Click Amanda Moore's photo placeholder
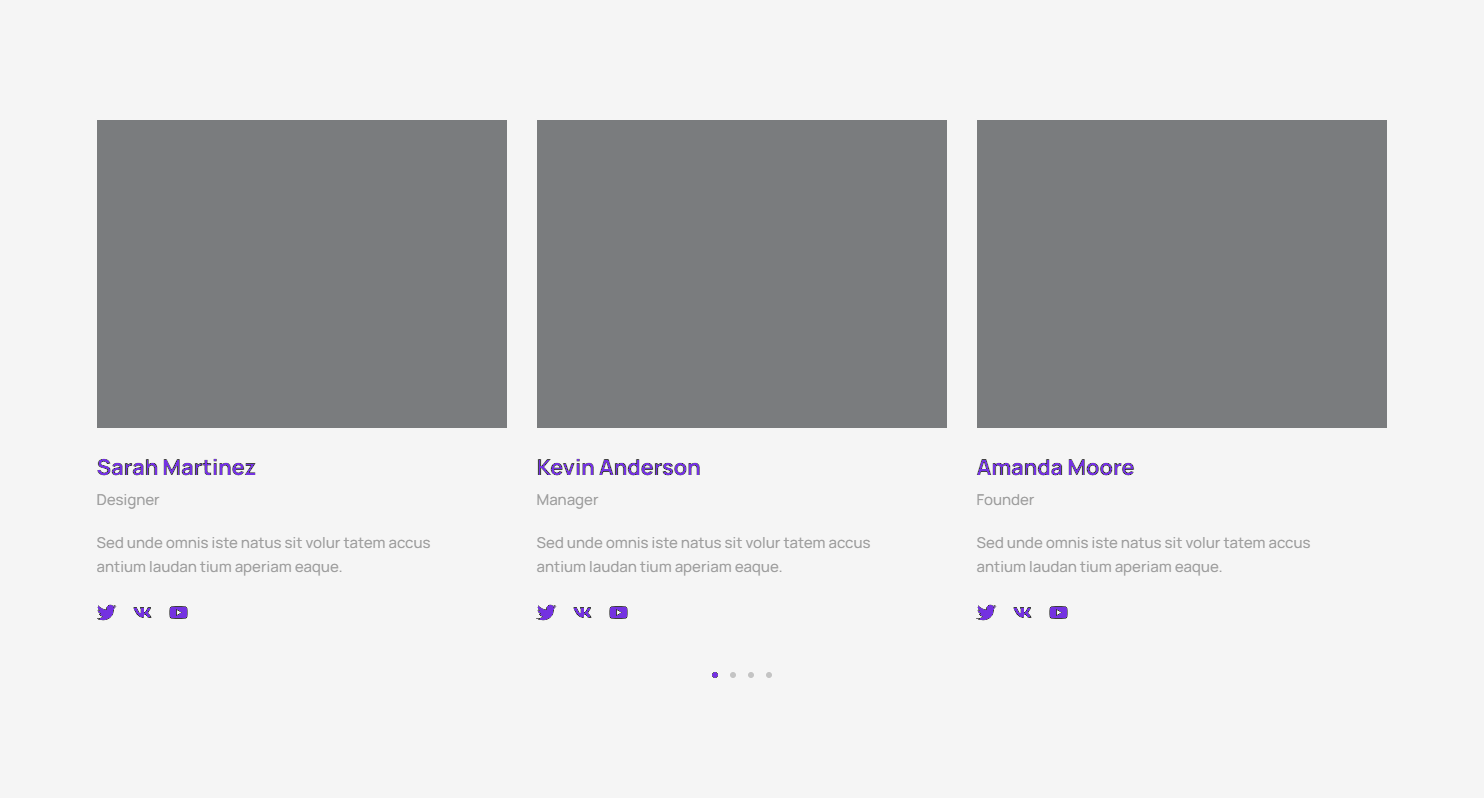Viewport: 1484px width, 798px height. 1182,274
